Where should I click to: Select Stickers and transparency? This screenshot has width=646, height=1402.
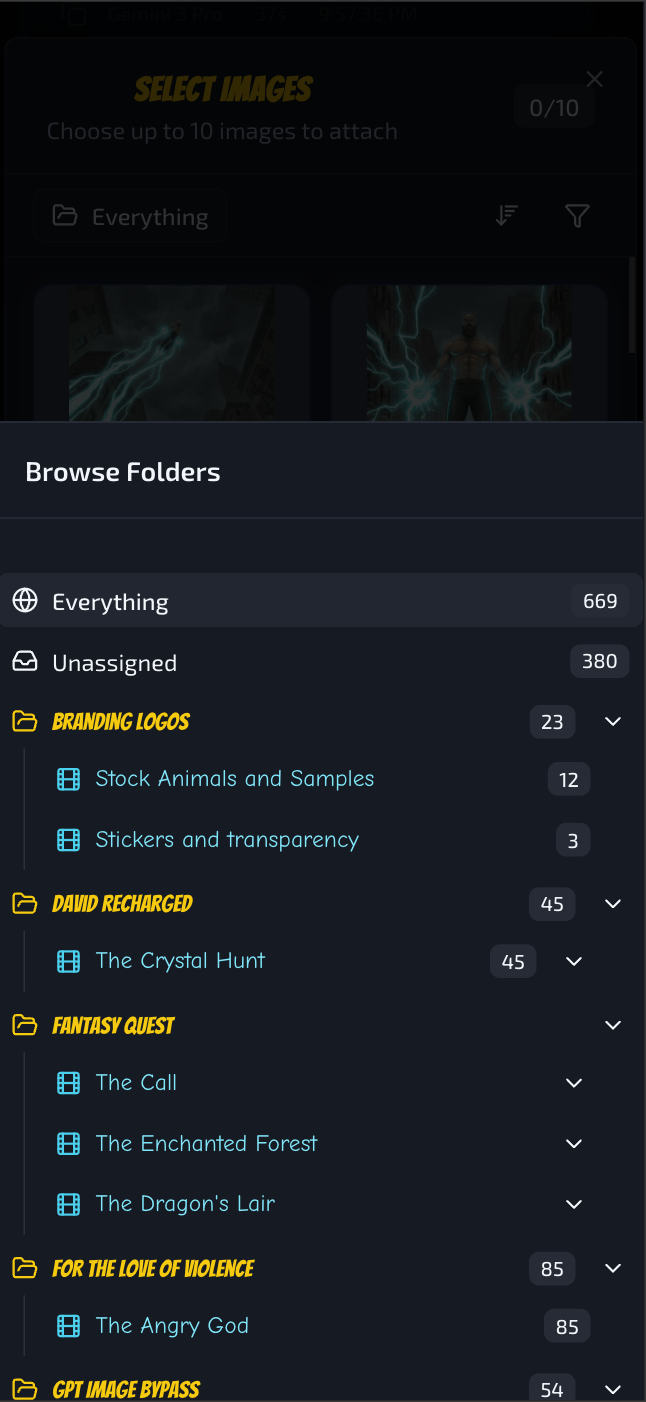click(x=227, y=840)
